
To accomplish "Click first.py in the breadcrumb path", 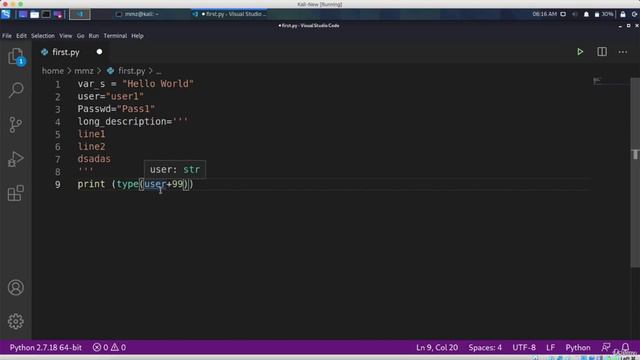I will [x=131, y=71].
